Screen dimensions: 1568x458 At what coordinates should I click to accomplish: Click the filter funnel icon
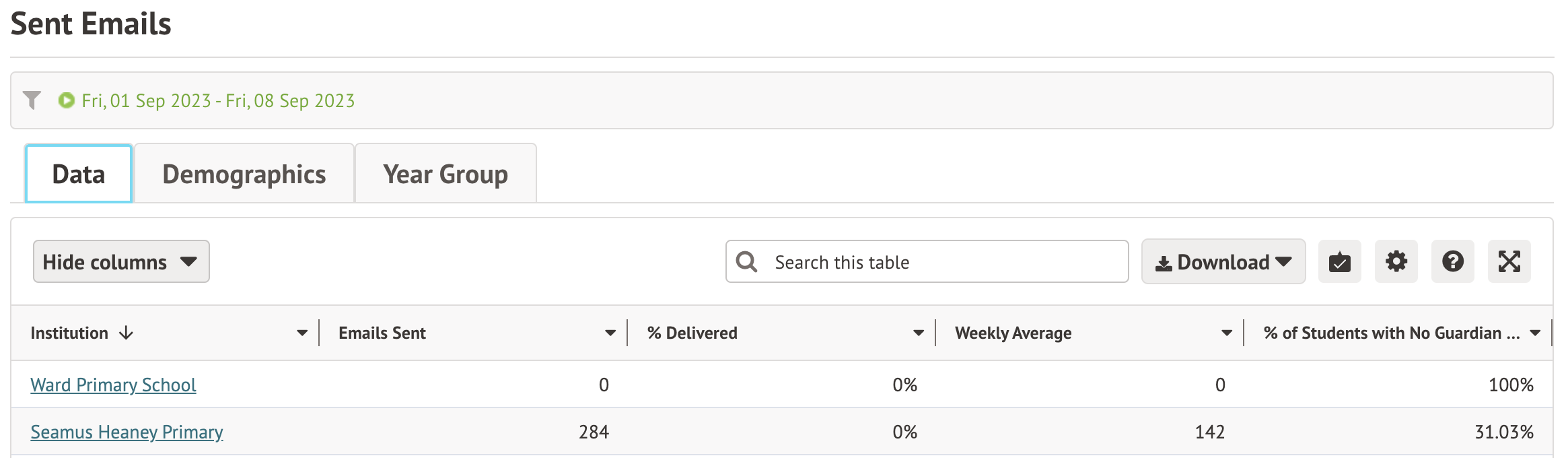(x=32, y=100)
